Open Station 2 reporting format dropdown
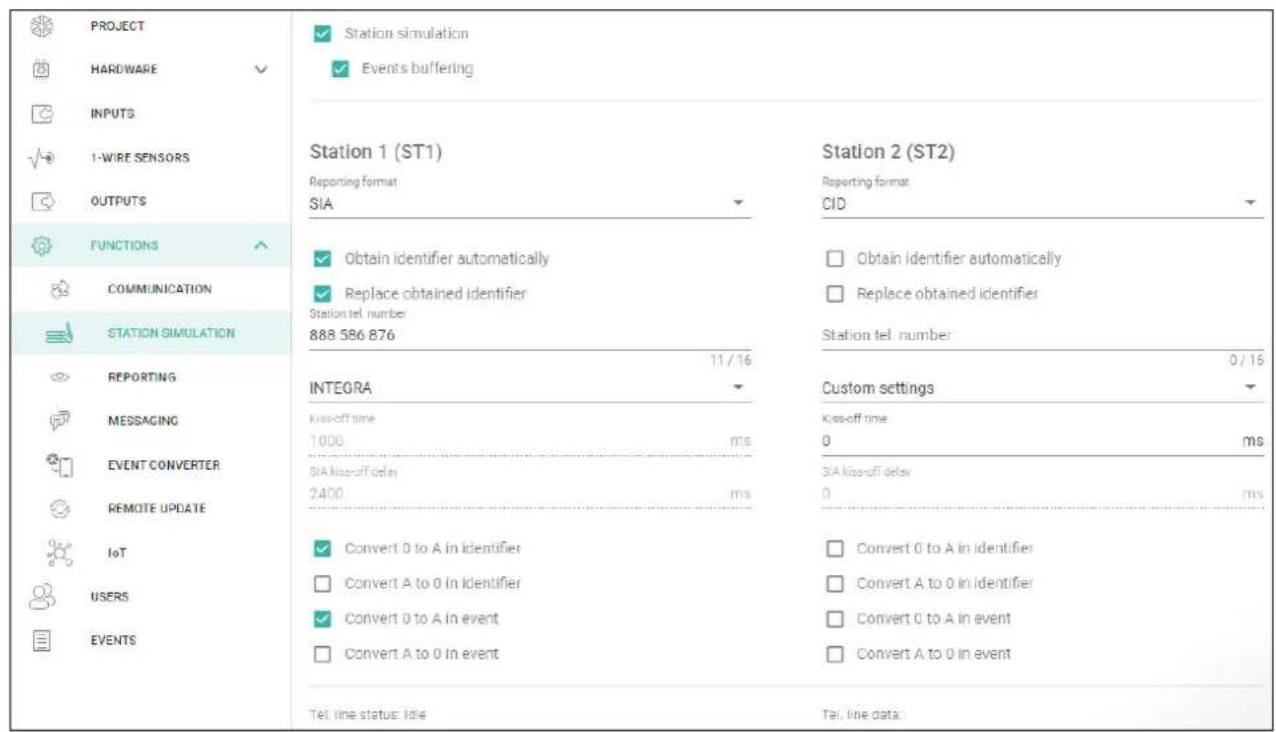1276x732 pixels. [x=1041, y=203]
